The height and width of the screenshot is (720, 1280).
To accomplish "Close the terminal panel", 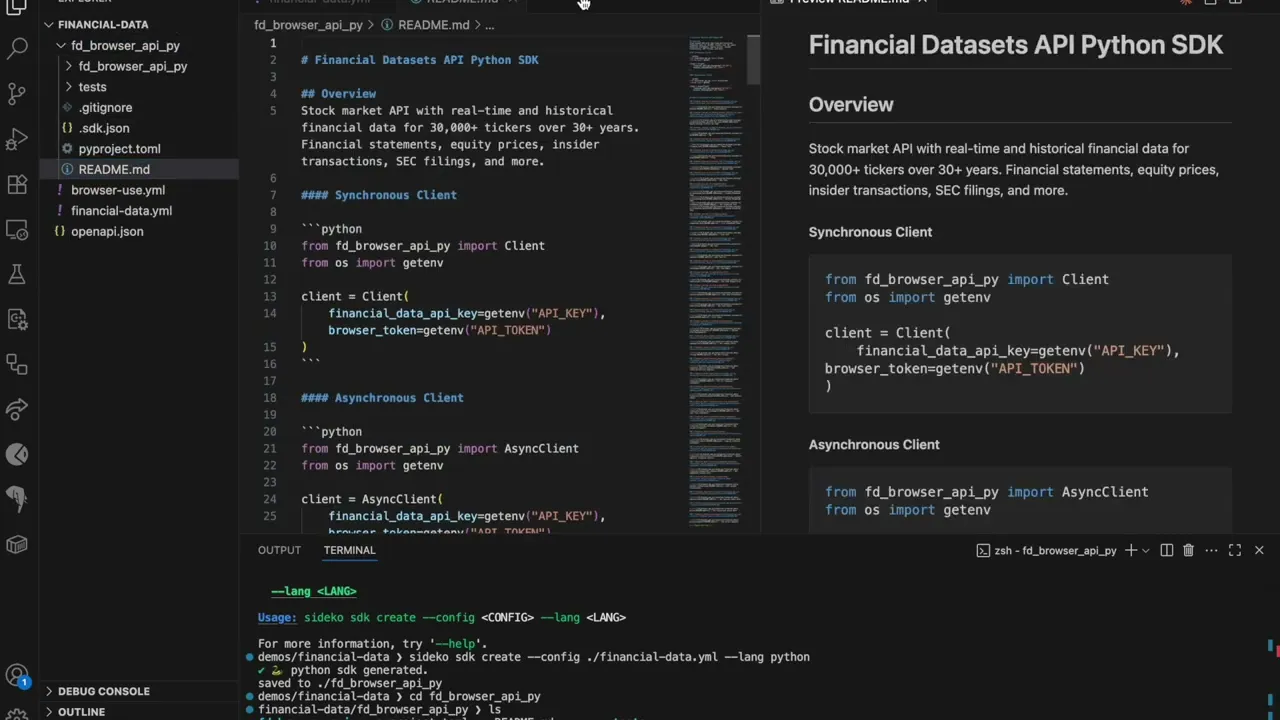I will (x=1259, y=550).
